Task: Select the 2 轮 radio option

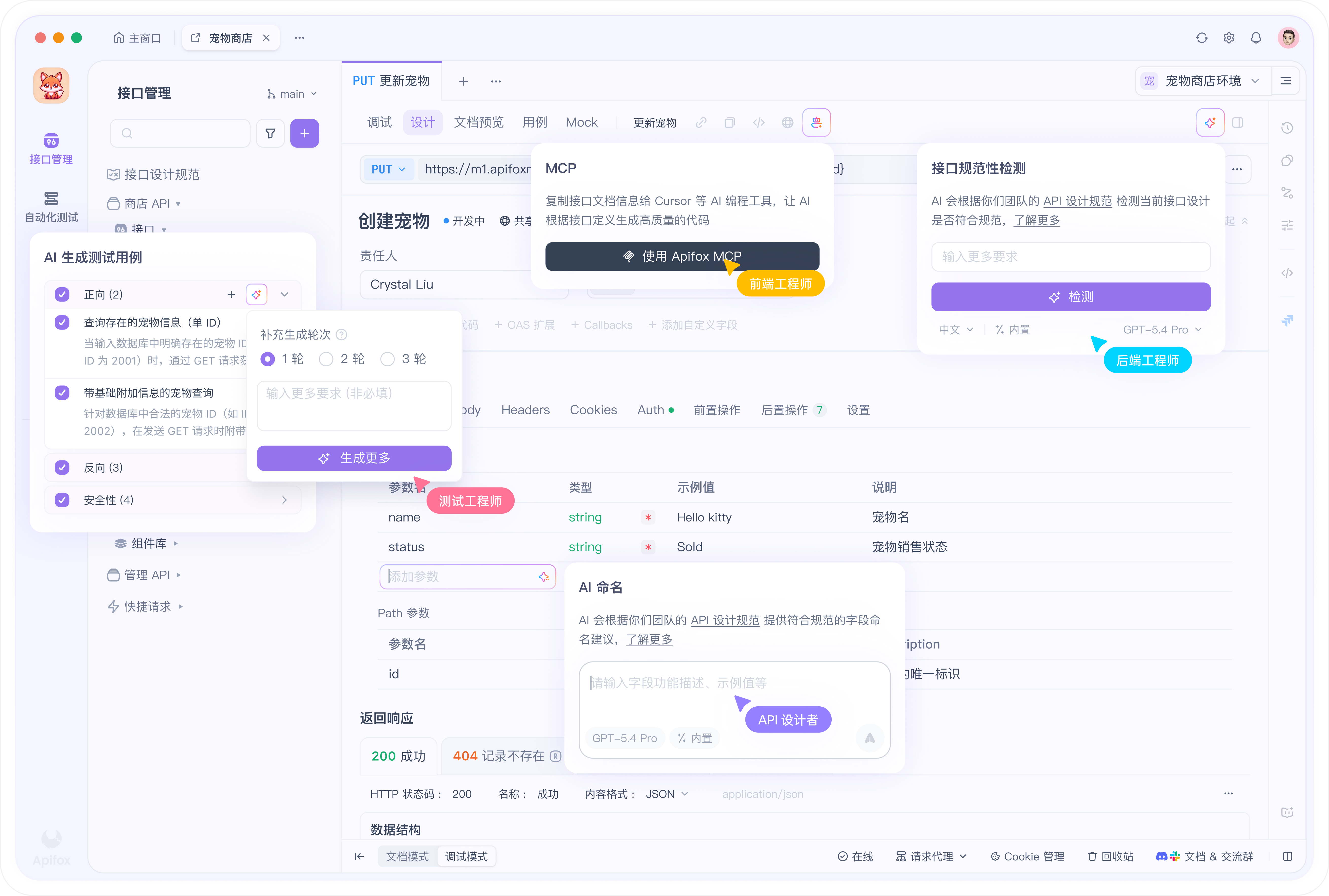Action: tap(326, 359)
